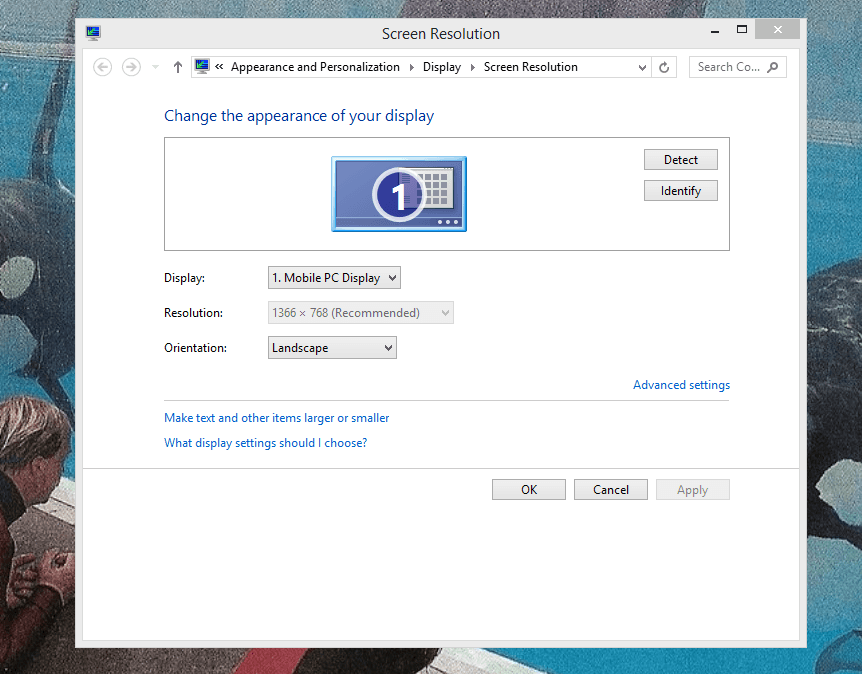Click the Apply button

pyautogui.click(x=693, y=490)
